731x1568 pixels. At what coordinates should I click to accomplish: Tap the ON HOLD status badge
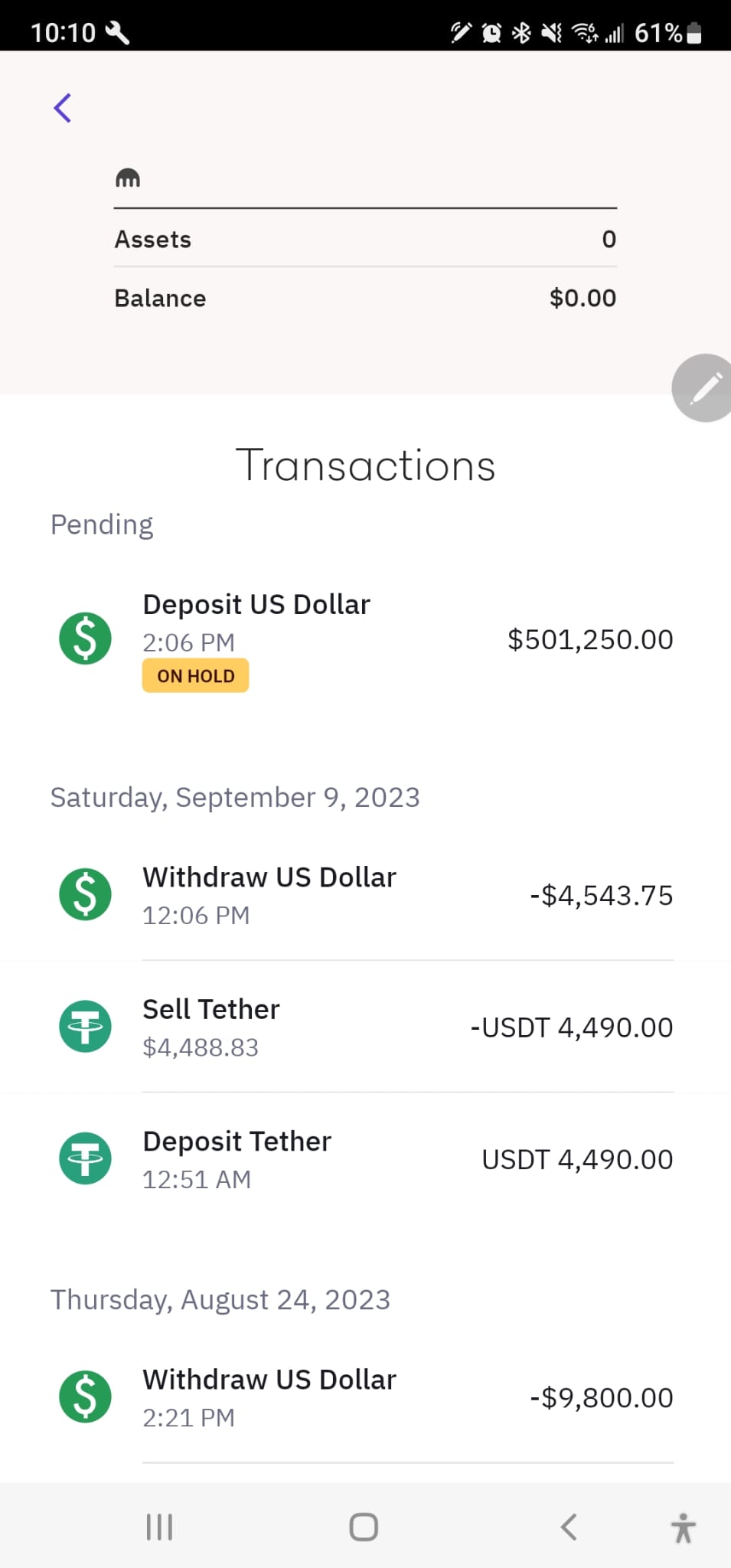(x=196, y=676)
